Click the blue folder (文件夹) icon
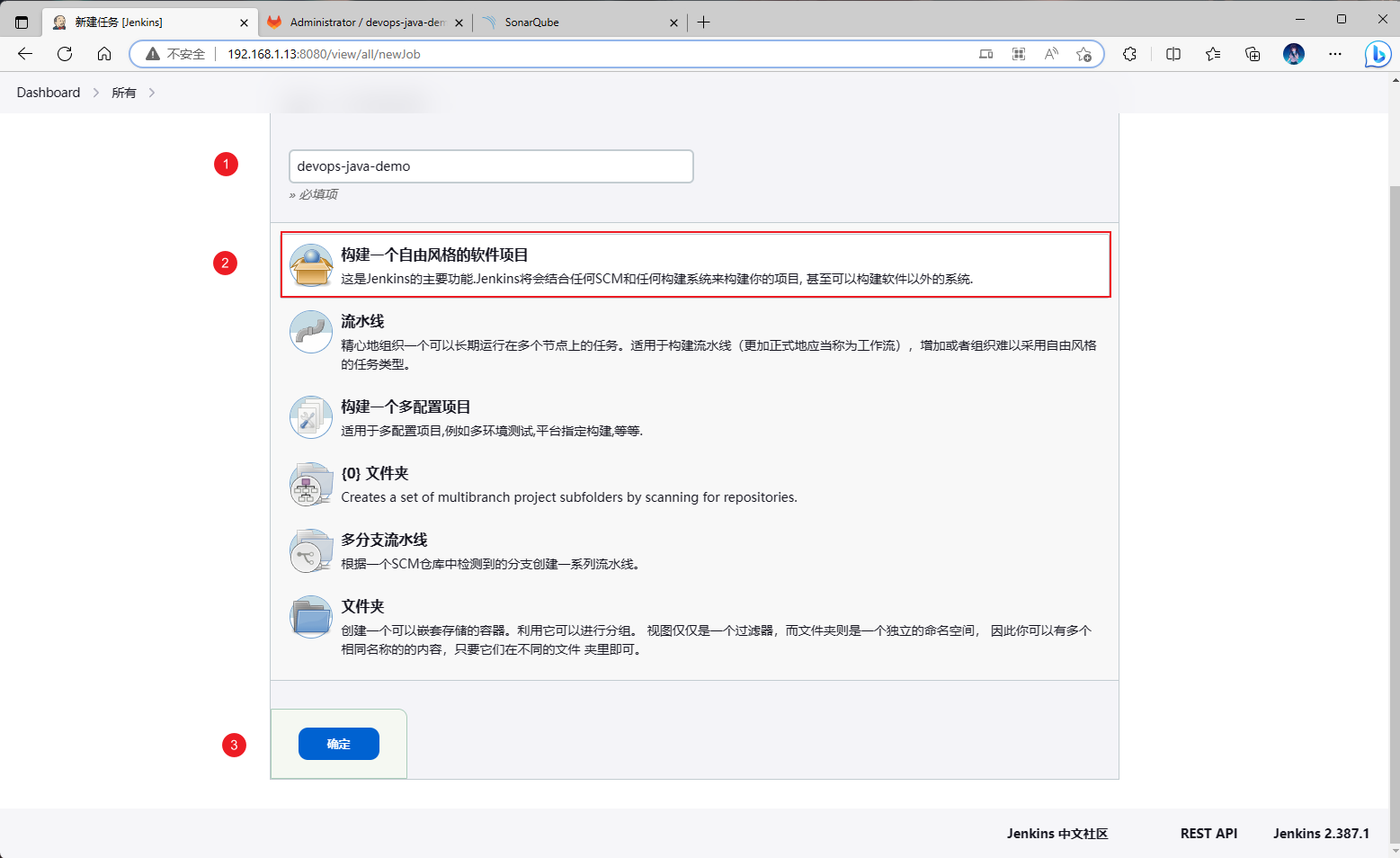This screenshot has height=858, width=1400. [x=311, y=617]
